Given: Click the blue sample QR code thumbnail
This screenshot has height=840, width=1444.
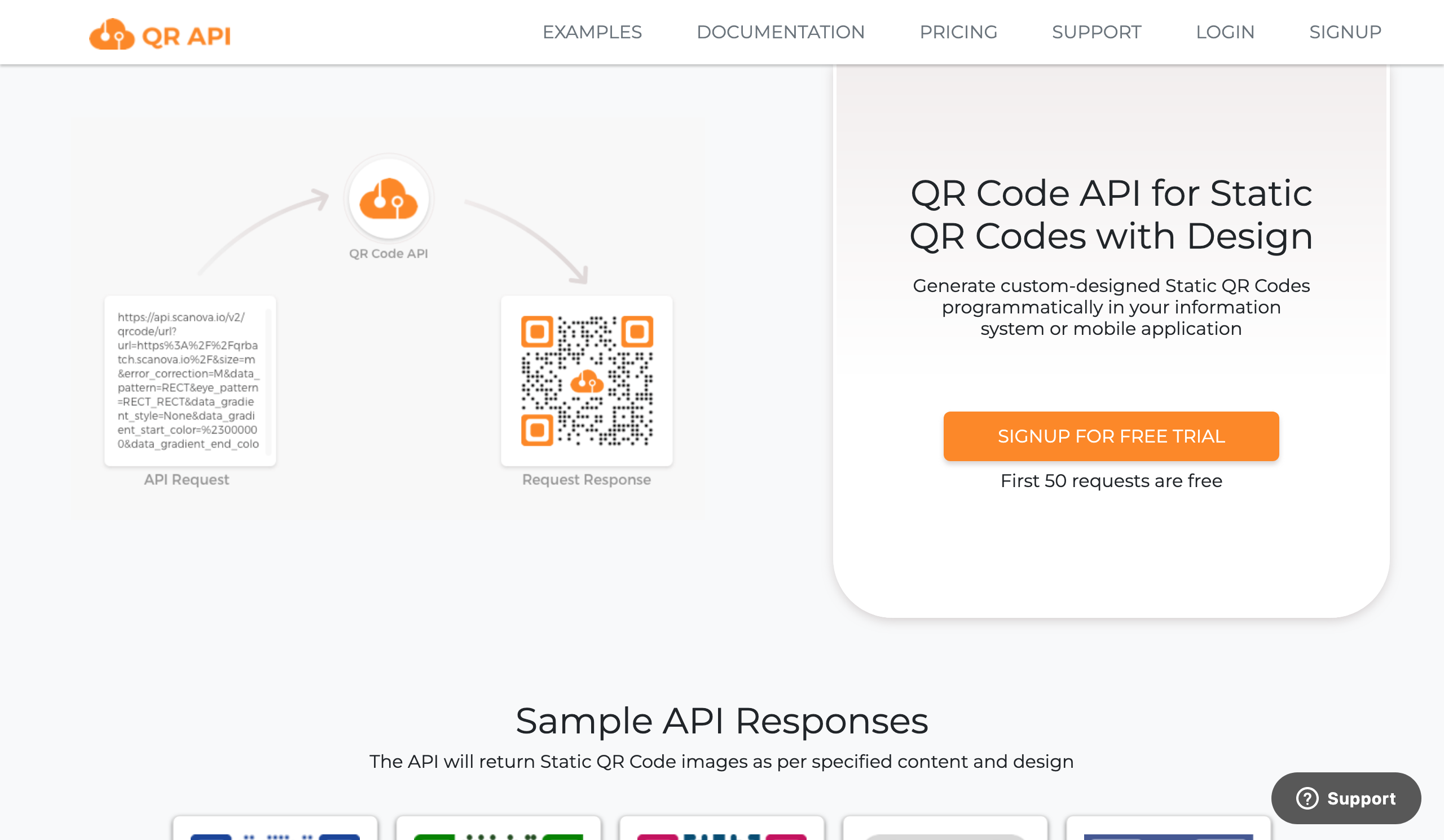Looking at the screenshot, I should (275, 829).
